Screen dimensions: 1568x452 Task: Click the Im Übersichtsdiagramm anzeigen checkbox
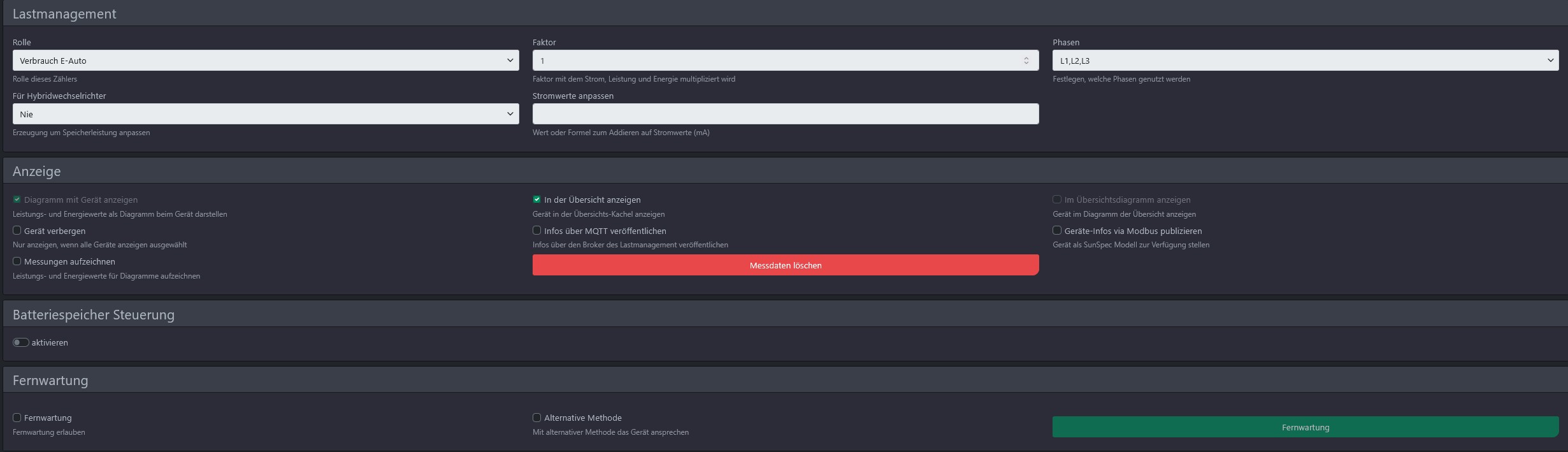(1057, 200)
